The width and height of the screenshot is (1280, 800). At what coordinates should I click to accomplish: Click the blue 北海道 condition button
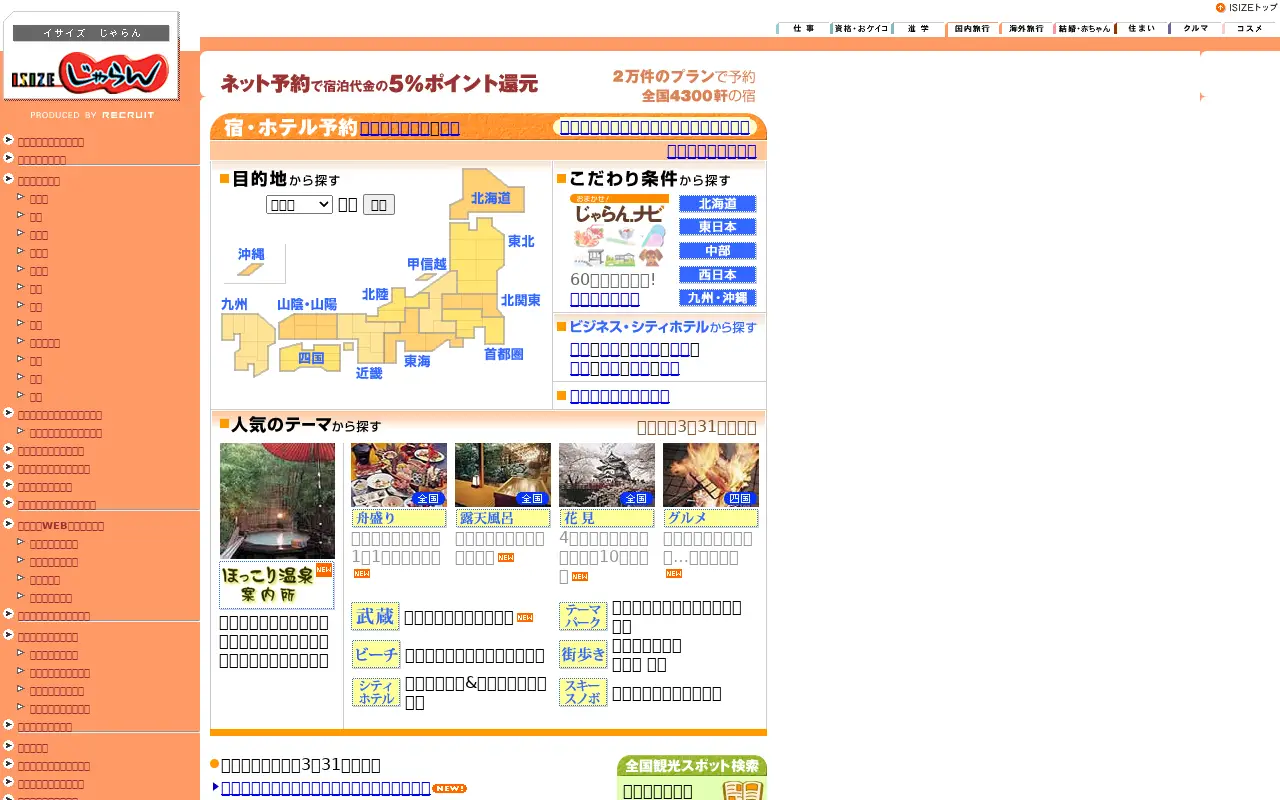pyautogui.click(x=717, y=204)
